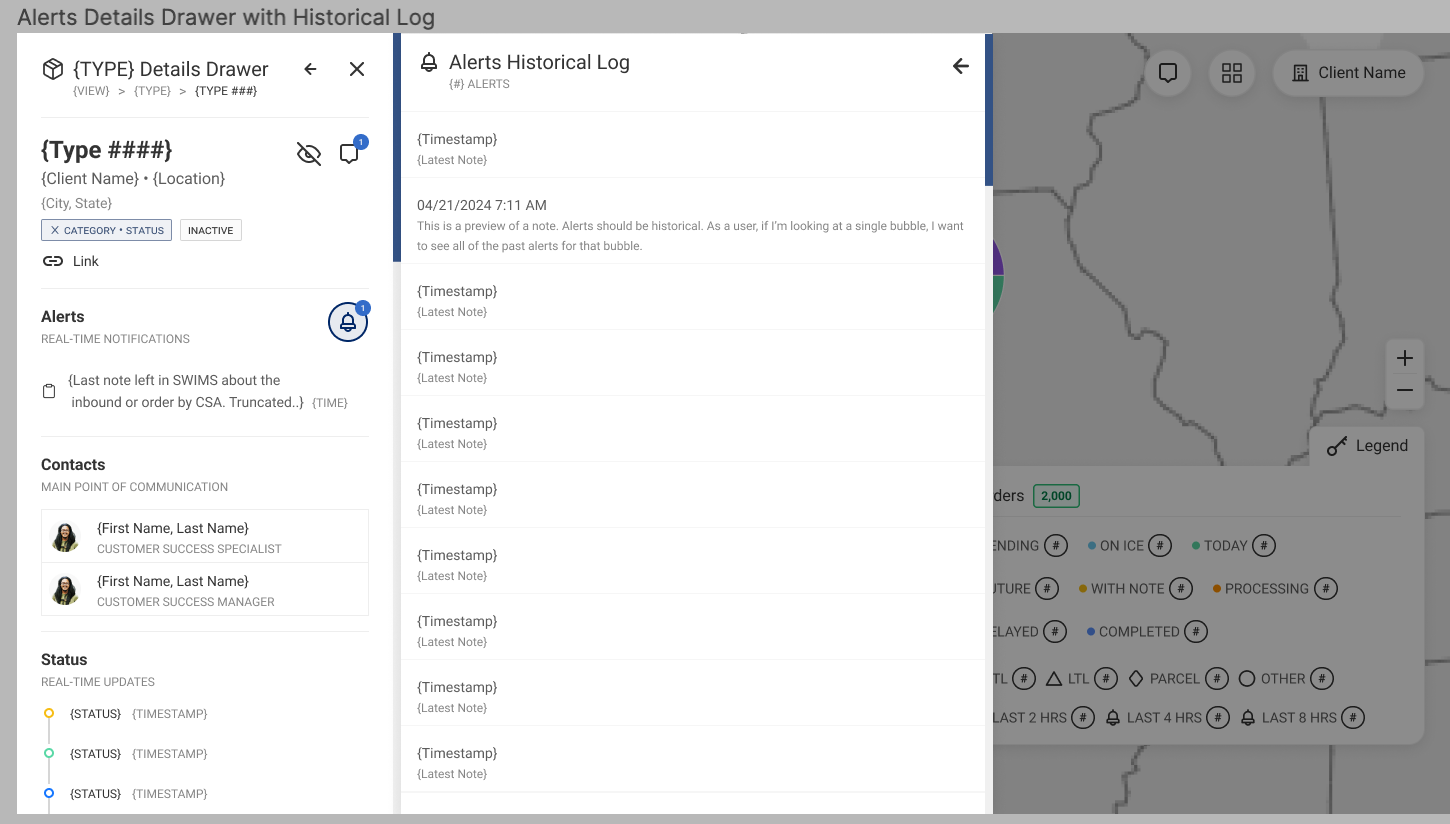Toggle COMPLETED legend filter
1450x824 pixels.
1147,632
